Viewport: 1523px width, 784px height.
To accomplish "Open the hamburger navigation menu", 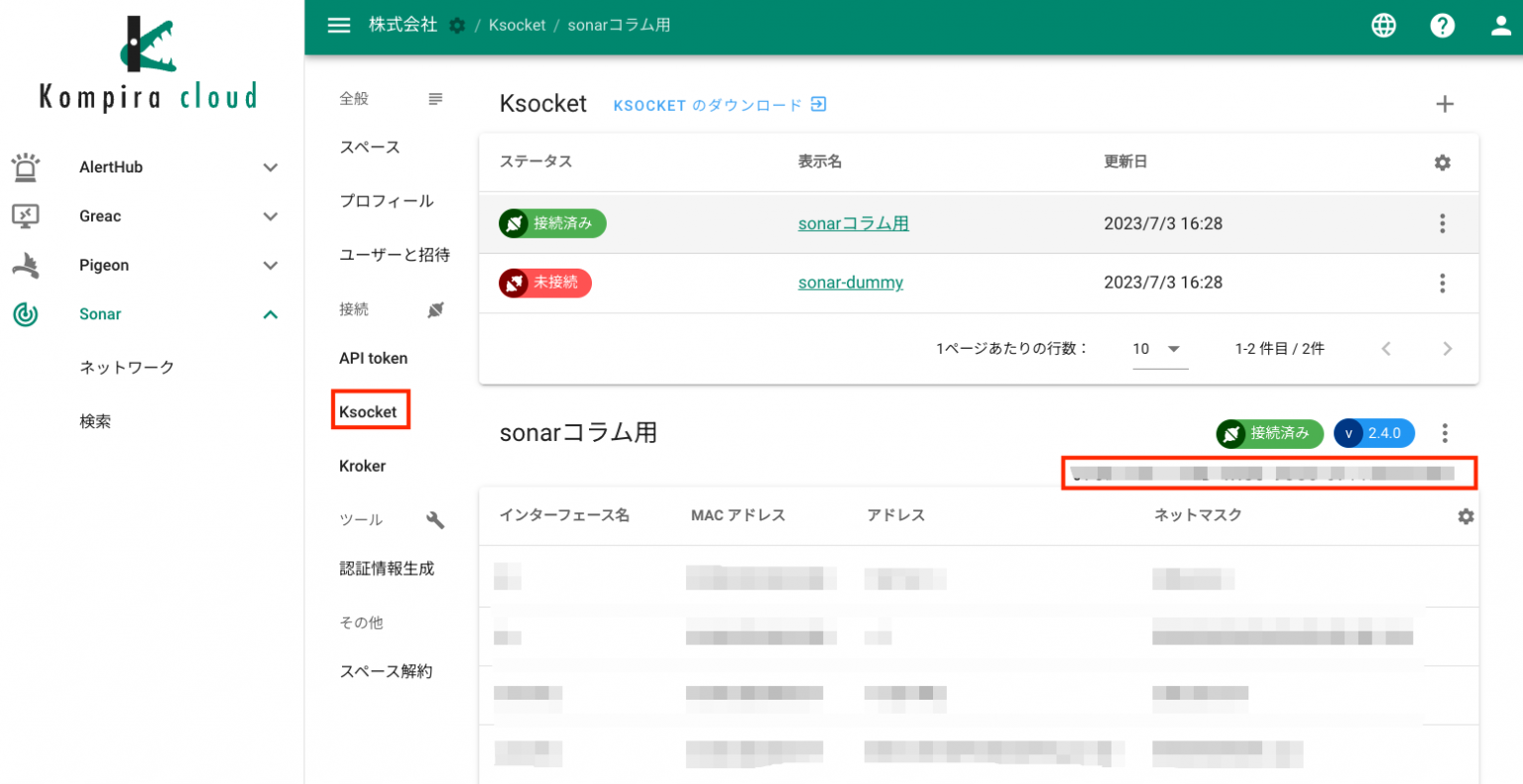I will click(x=338, y=25).
